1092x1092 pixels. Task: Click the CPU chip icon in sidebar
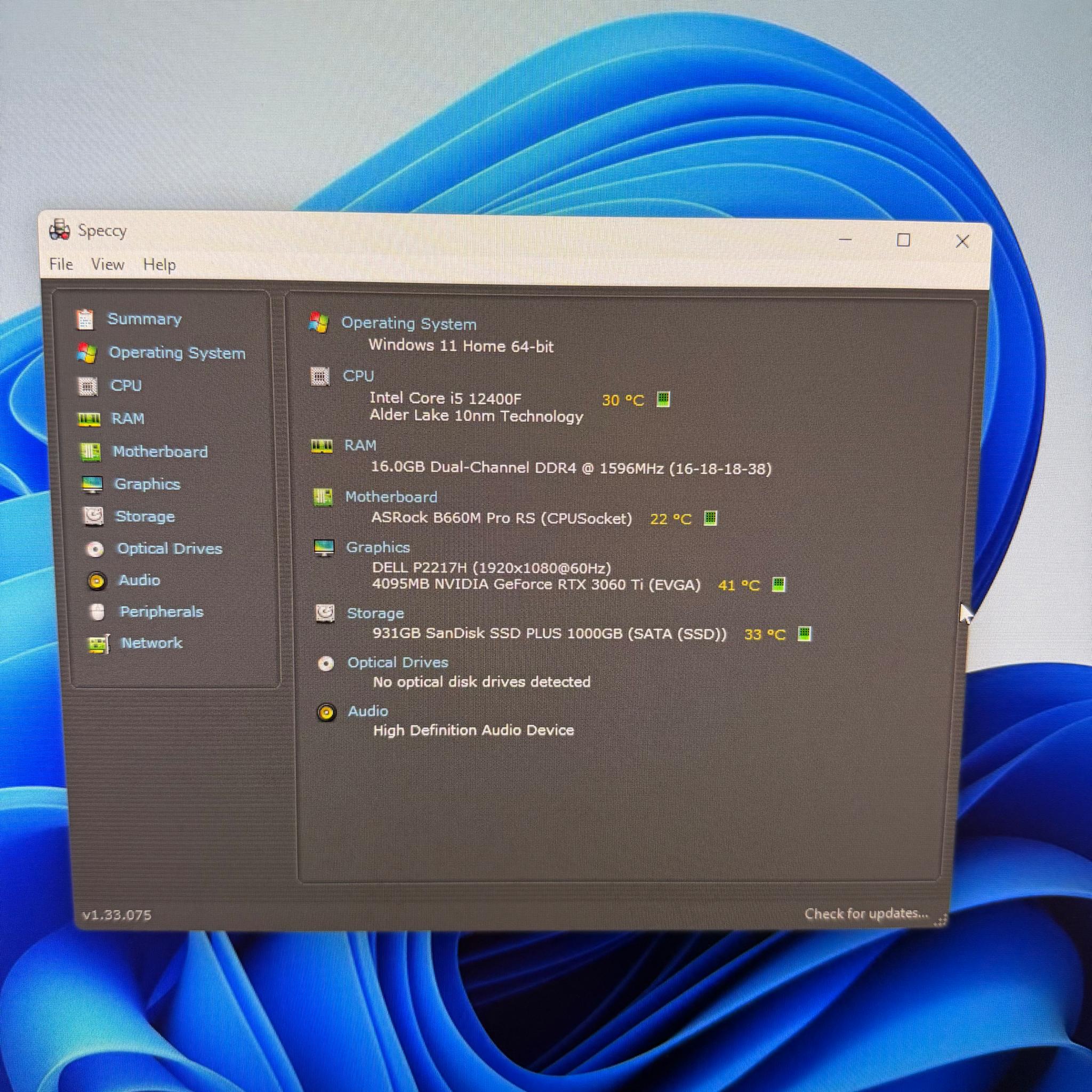point(87,386)
